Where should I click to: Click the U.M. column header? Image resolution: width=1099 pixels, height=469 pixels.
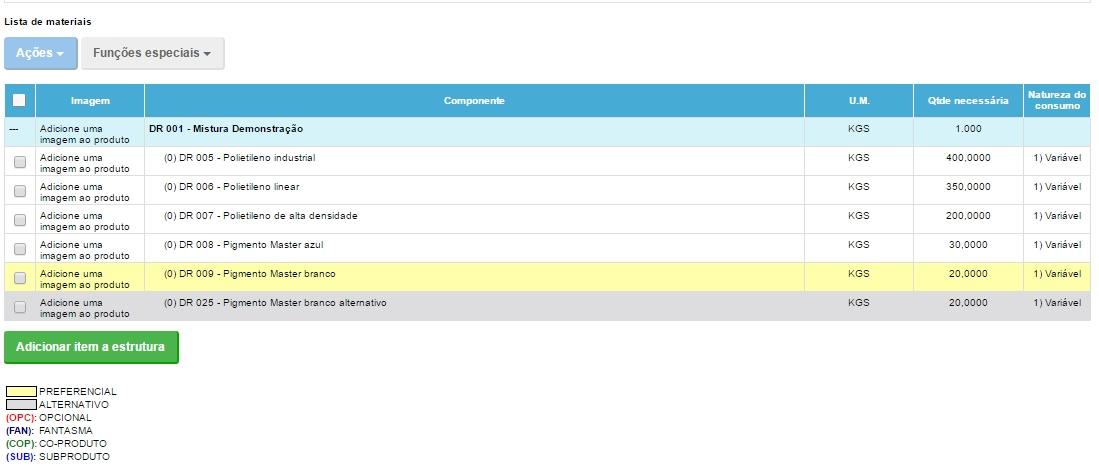click(x=858, y=101)
